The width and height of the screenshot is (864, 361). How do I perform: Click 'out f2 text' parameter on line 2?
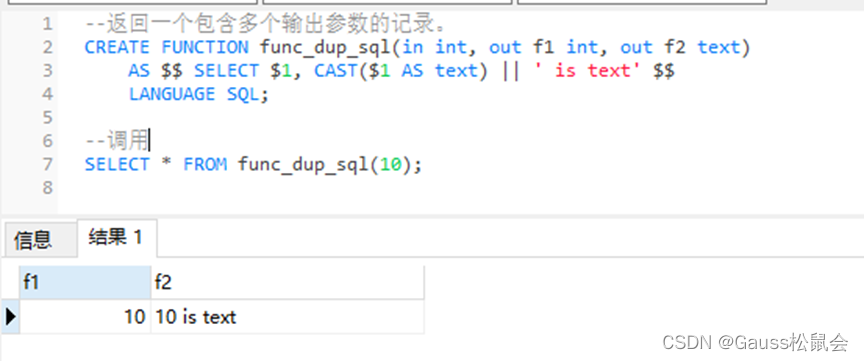pos(680,47)
